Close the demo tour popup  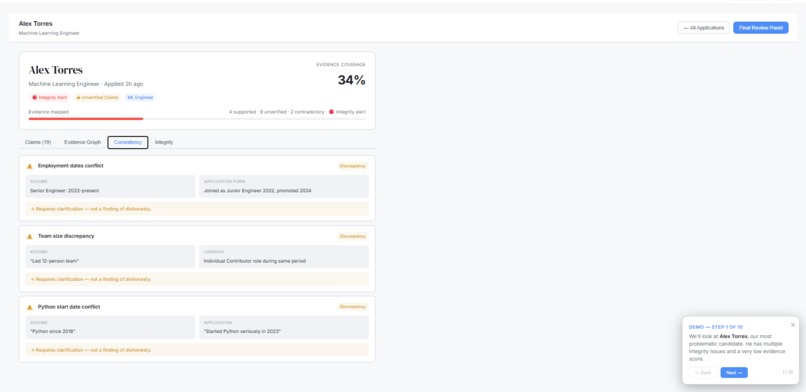(x=793, y=325)
